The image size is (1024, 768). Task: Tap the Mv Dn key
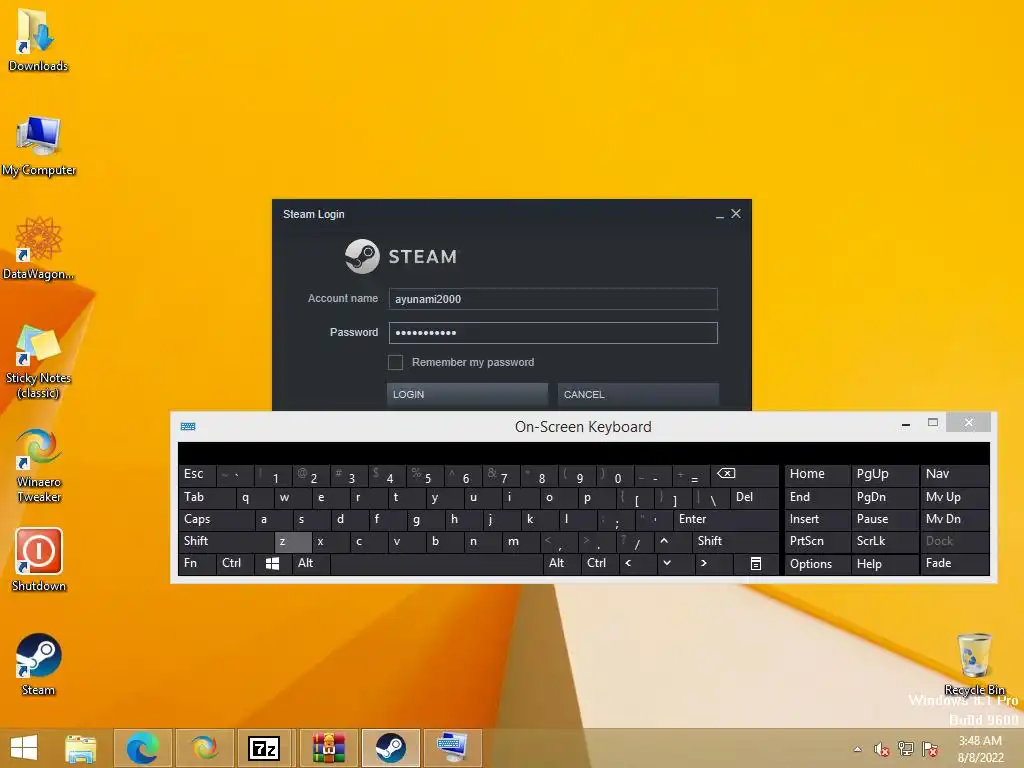tap(955, 520)
